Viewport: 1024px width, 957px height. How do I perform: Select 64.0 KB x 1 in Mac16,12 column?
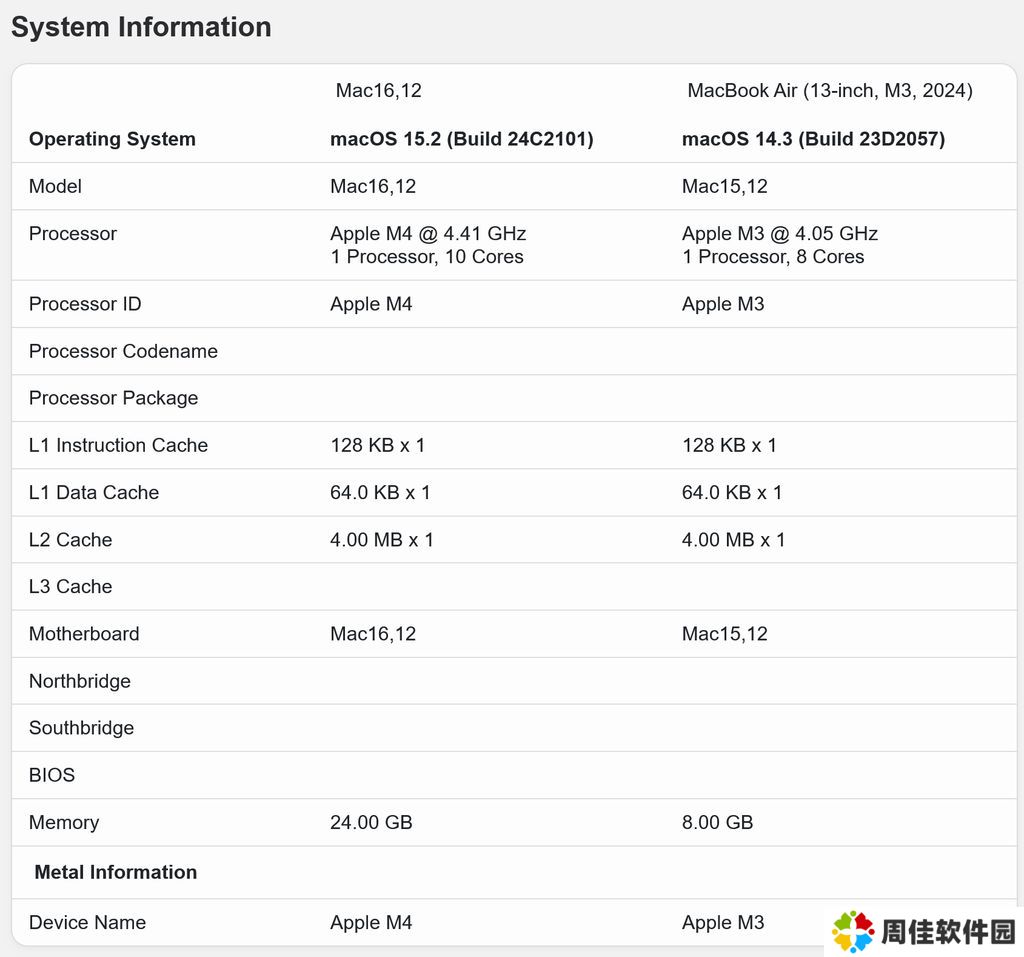380,493
